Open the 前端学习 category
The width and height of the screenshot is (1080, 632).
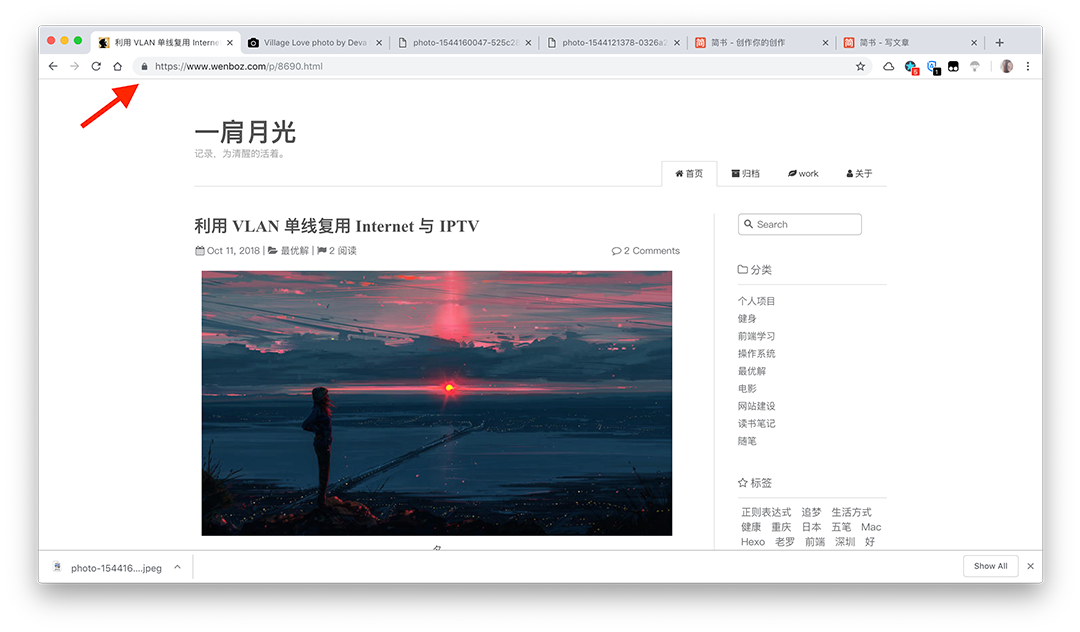756,336
